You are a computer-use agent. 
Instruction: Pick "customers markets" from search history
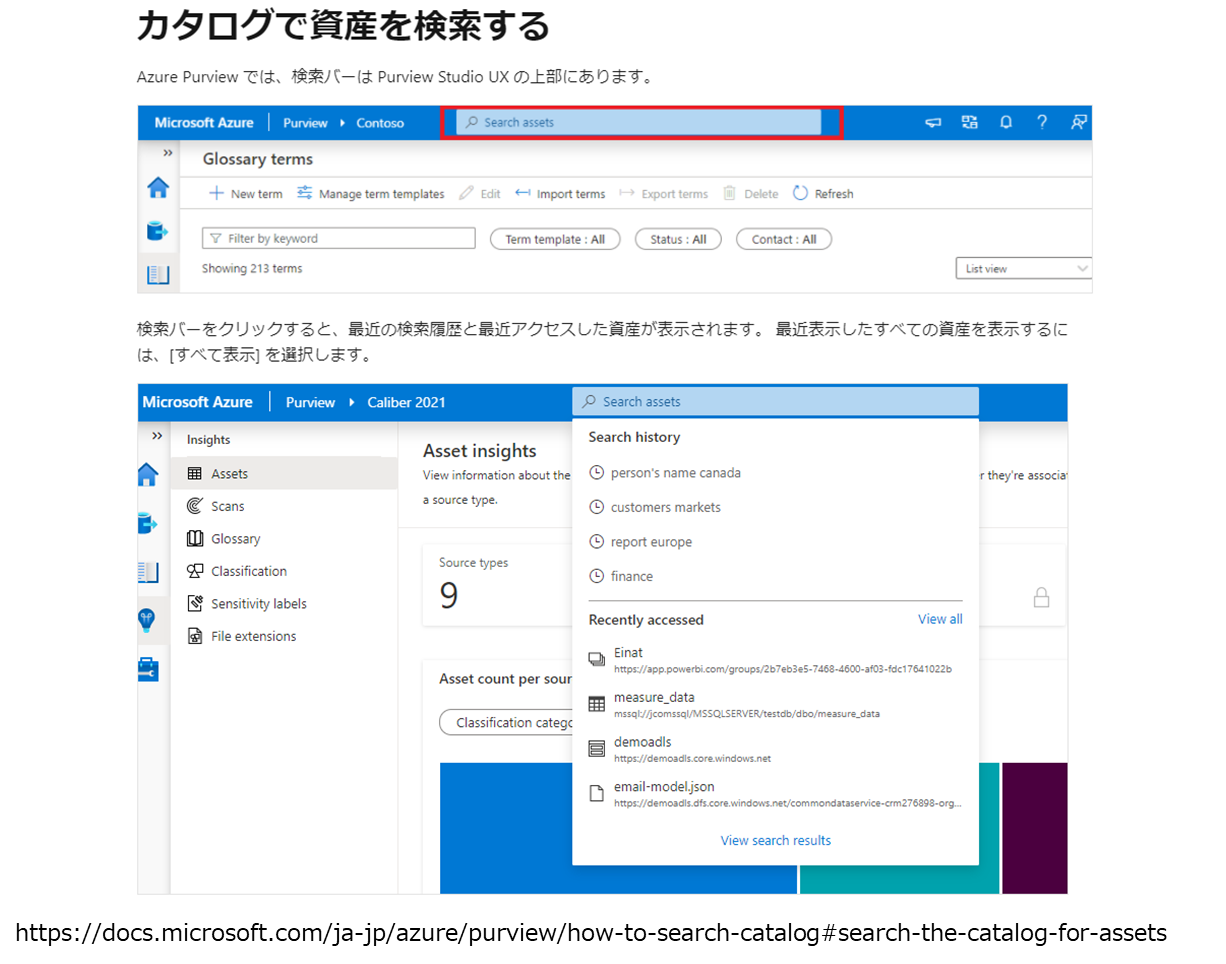665,507
